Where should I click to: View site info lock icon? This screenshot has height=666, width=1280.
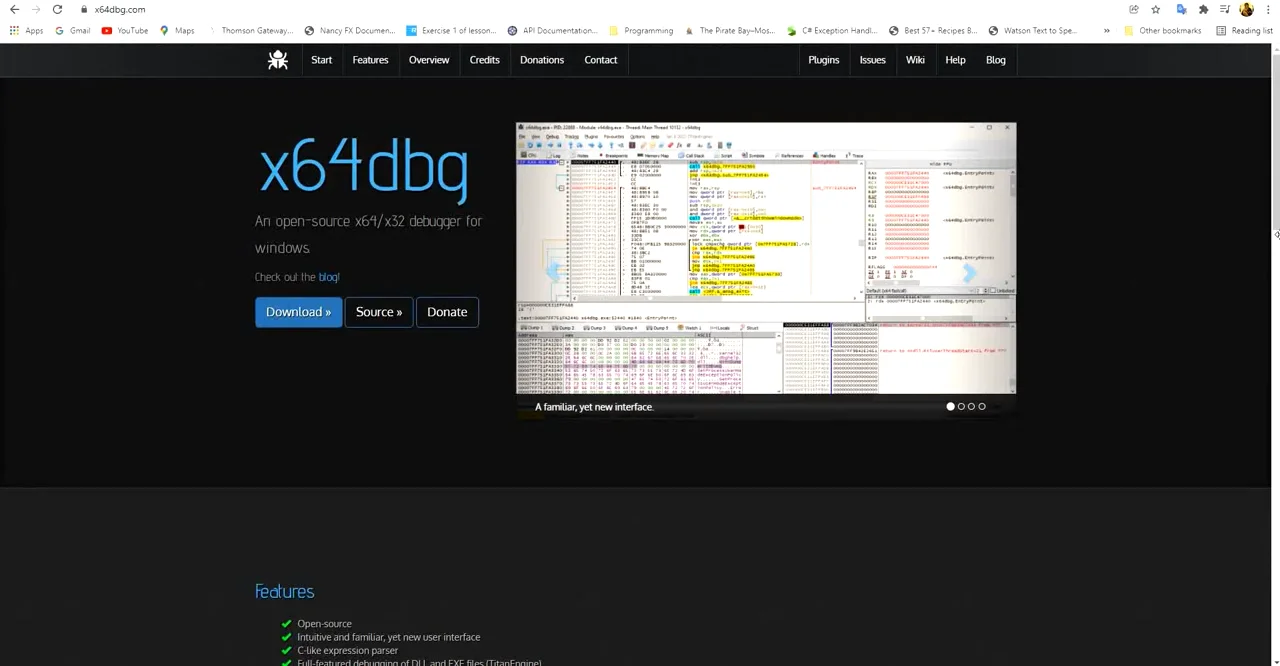point(85,9)
